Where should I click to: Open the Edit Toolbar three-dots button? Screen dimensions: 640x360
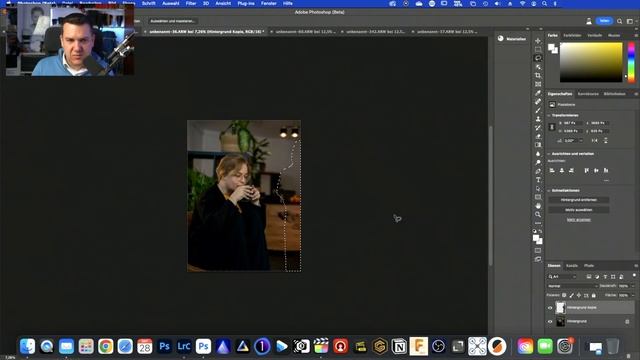[538, 223]
